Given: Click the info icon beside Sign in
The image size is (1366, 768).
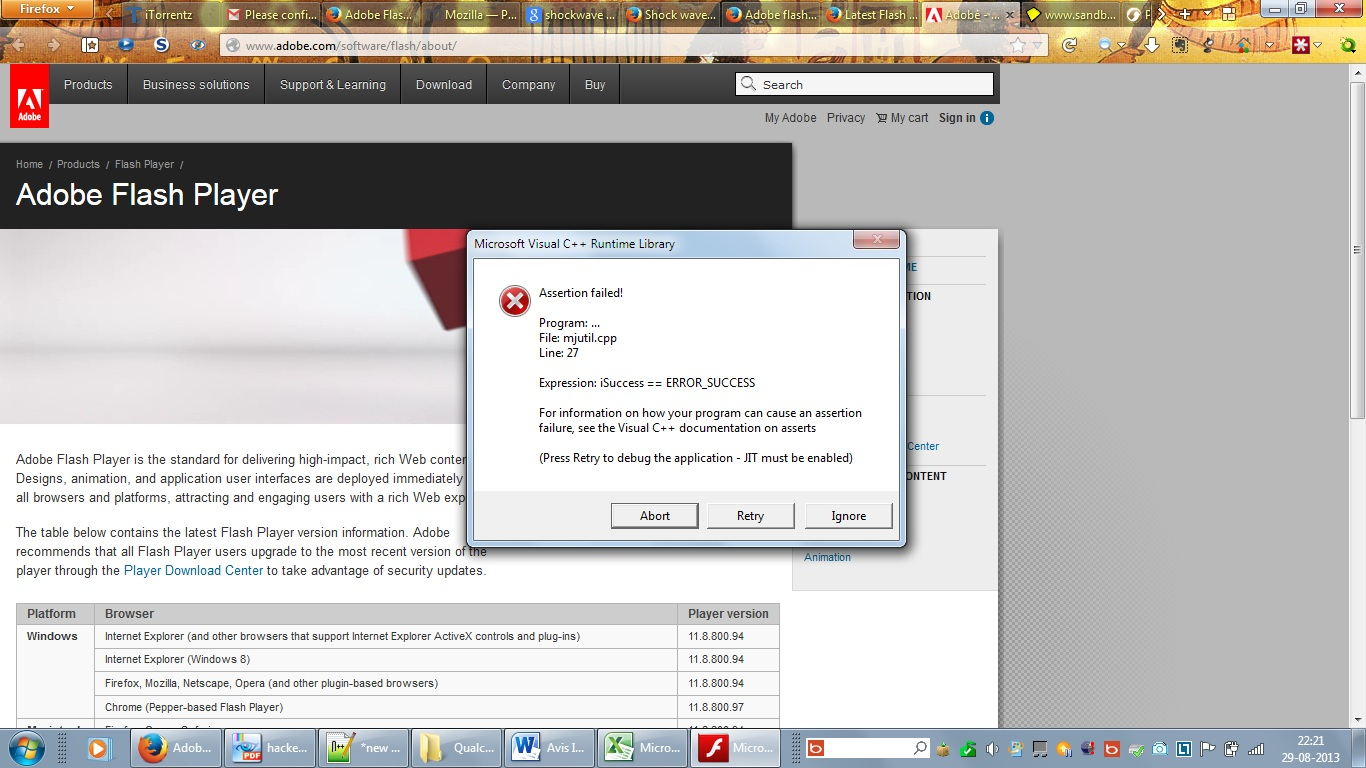Looking at the screenshot, I should pos(987,118).
